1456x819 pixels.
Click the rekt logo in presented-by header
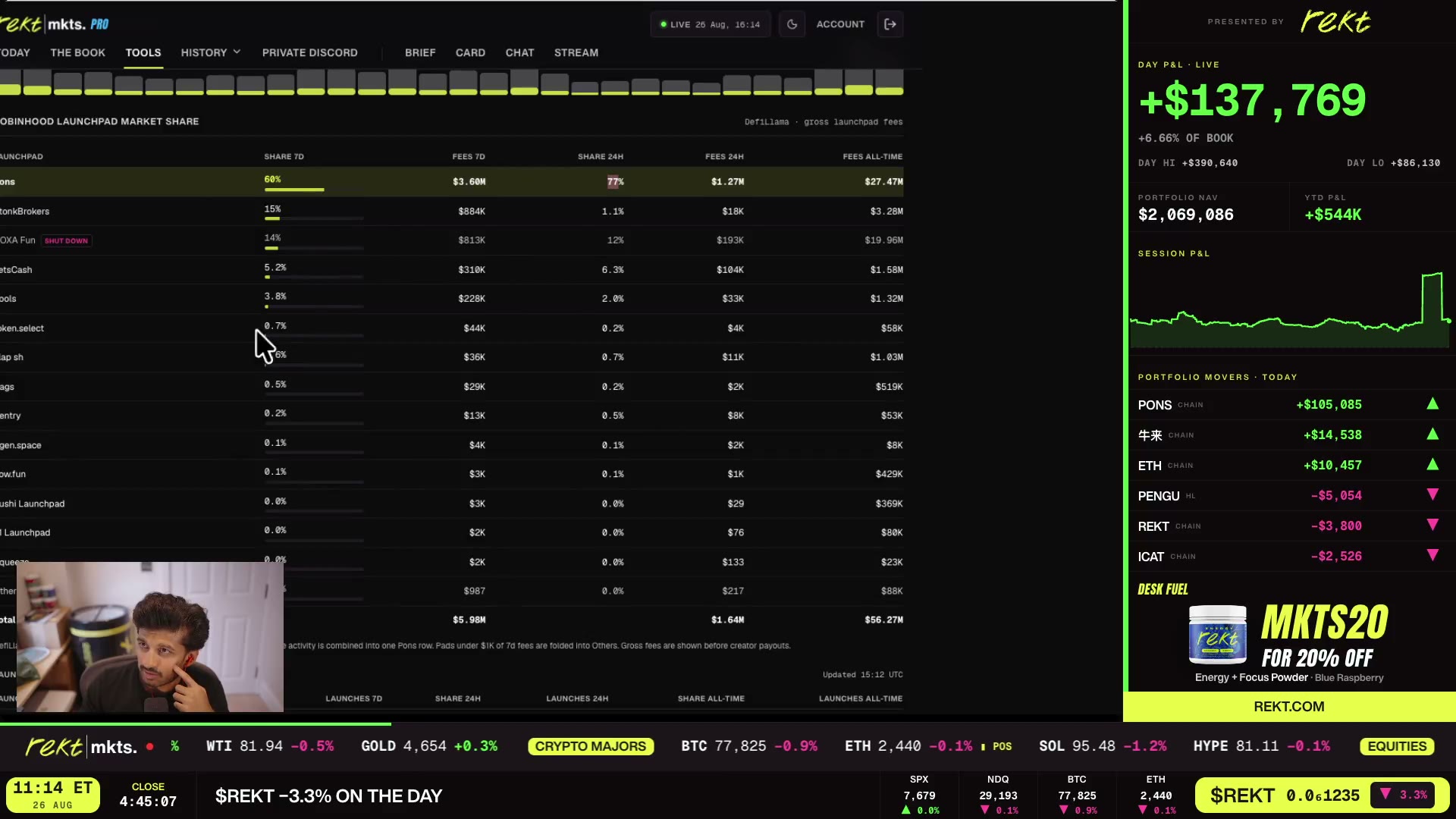pyautogui.click(x=1335, y=21)
